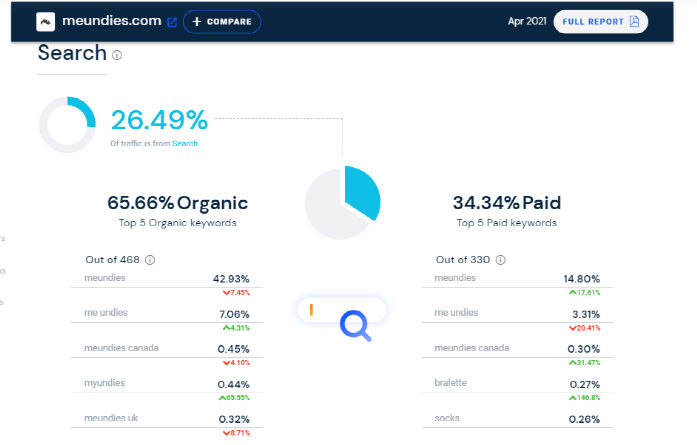Viewport: 697px width, 445px height.
Task: Click the 7.06% organic value
Action: (x=234, y=314)
